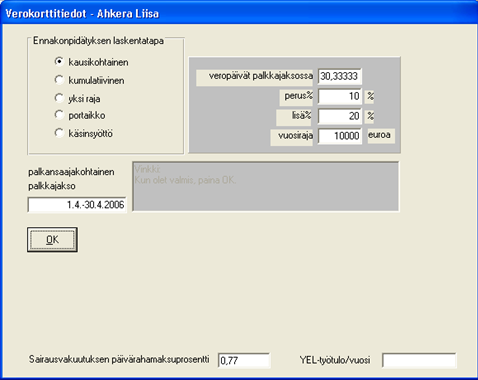Screen dimensions: 478x380
Task: Choose the kumulatiivinen calculation method
Action: point(59,80)
